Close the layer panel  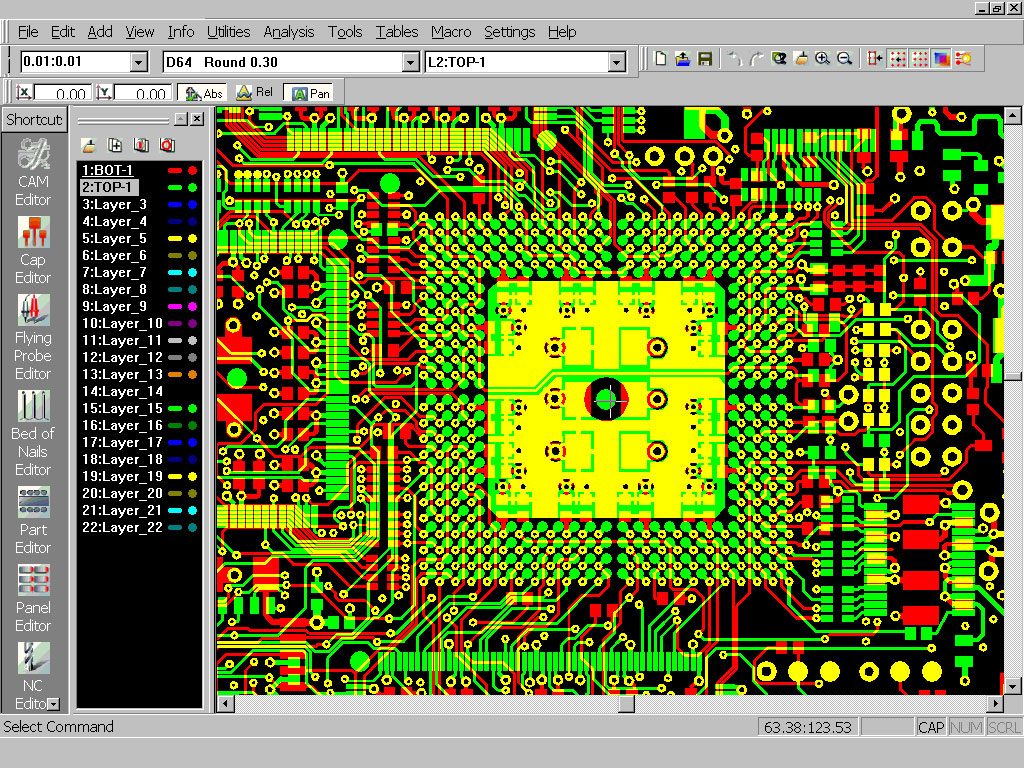[197, 119]
